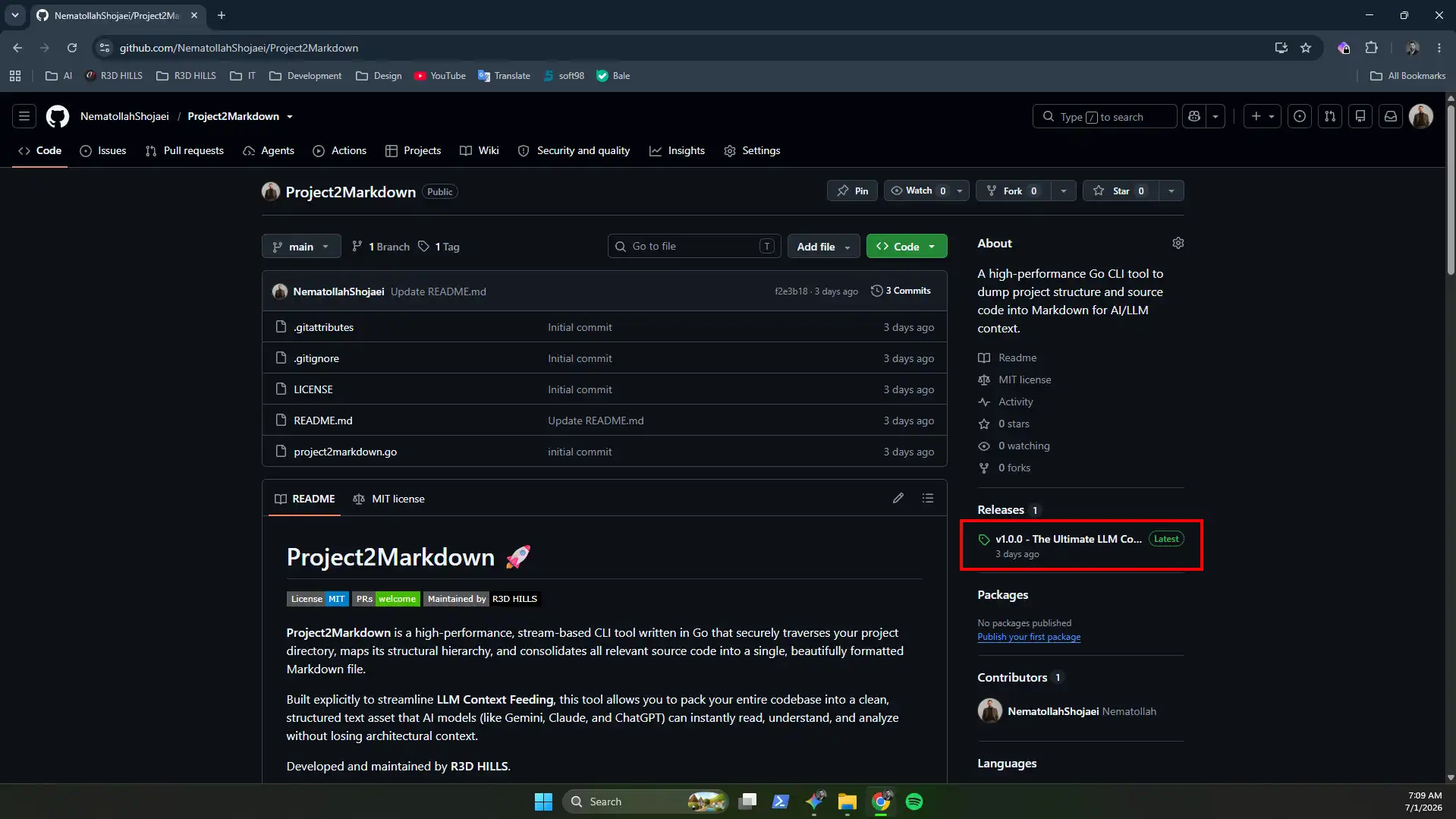Image resolution: width=1456 pixels, height=819 pixels.
Task: Pin the repository
Action: [x=852, y=191]
